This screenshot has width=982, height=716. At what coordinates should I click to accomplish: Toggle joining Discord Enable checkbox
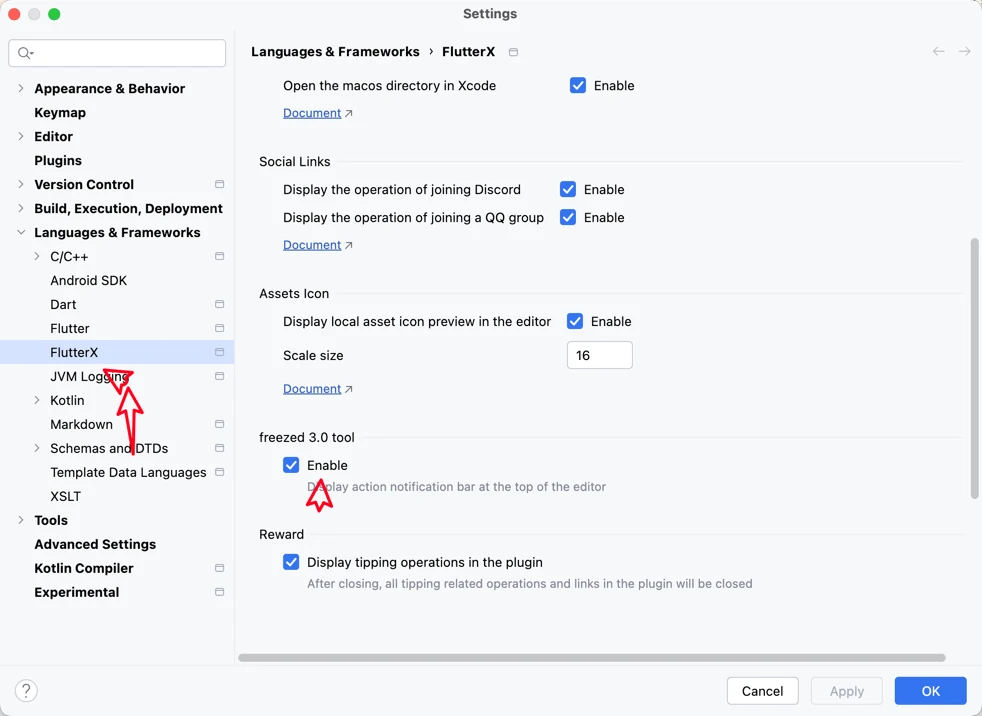(x=568, y=189)
